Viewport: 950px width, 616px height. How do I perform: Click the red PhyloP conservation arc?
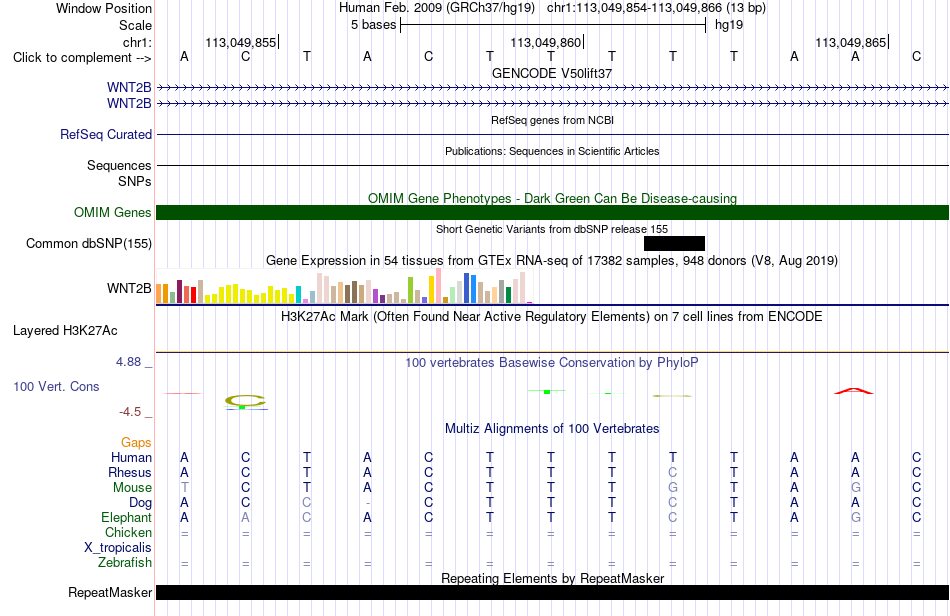pos(854,391)
